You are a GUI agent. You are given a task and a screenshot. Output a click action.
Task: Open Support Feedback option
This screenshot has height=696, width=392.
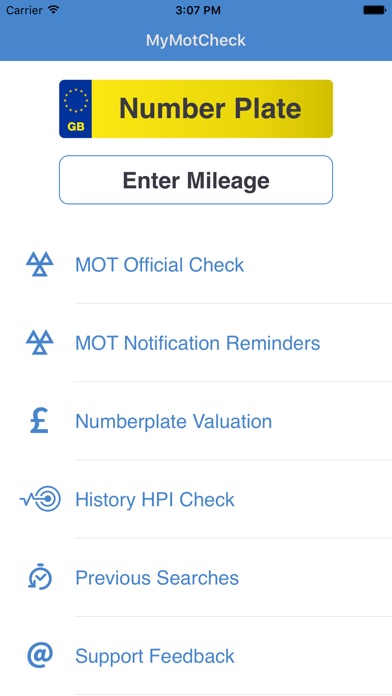234,656
